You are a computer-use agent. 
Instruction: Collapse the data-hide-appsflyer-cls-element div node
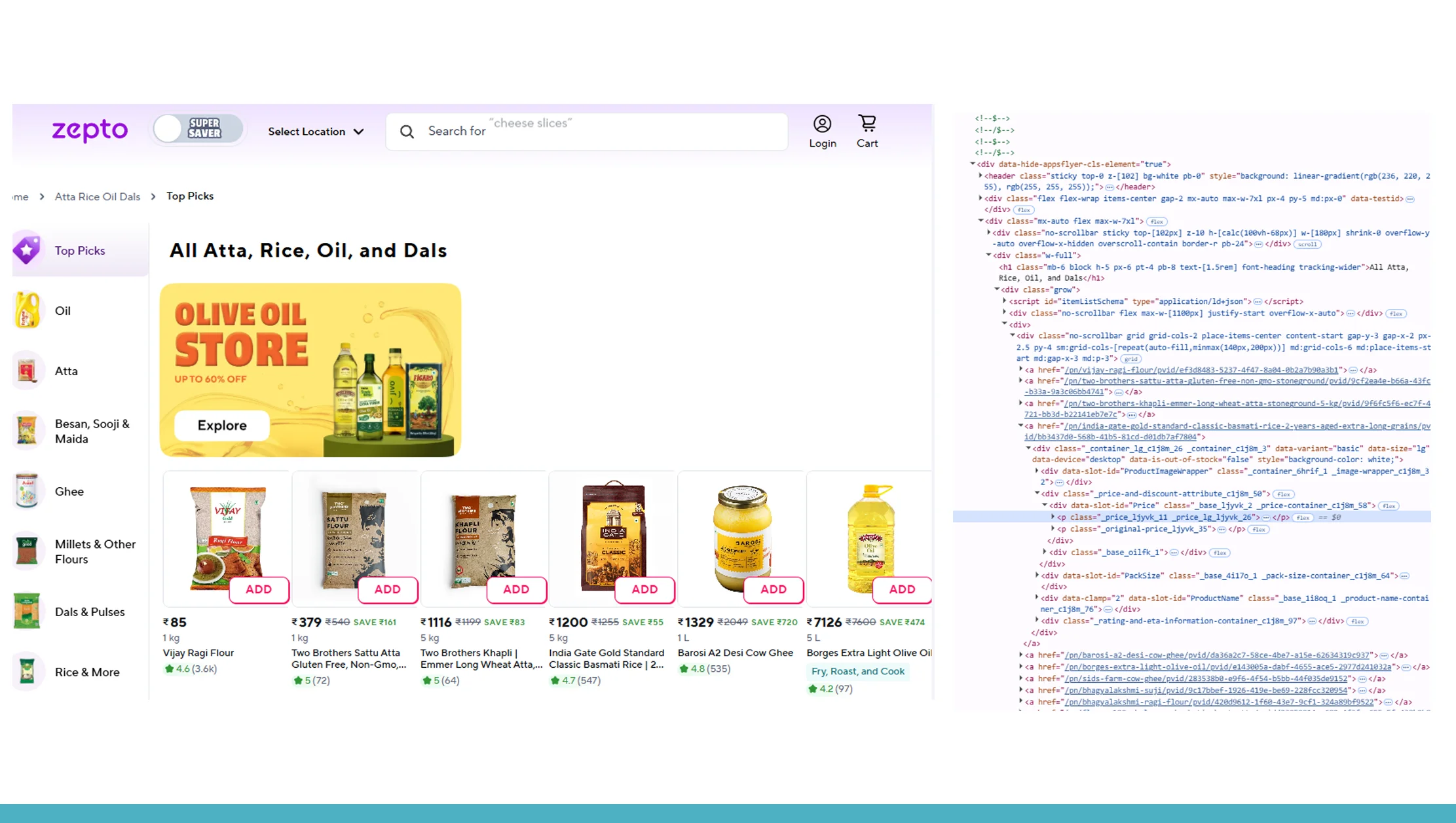click(973, 164)
